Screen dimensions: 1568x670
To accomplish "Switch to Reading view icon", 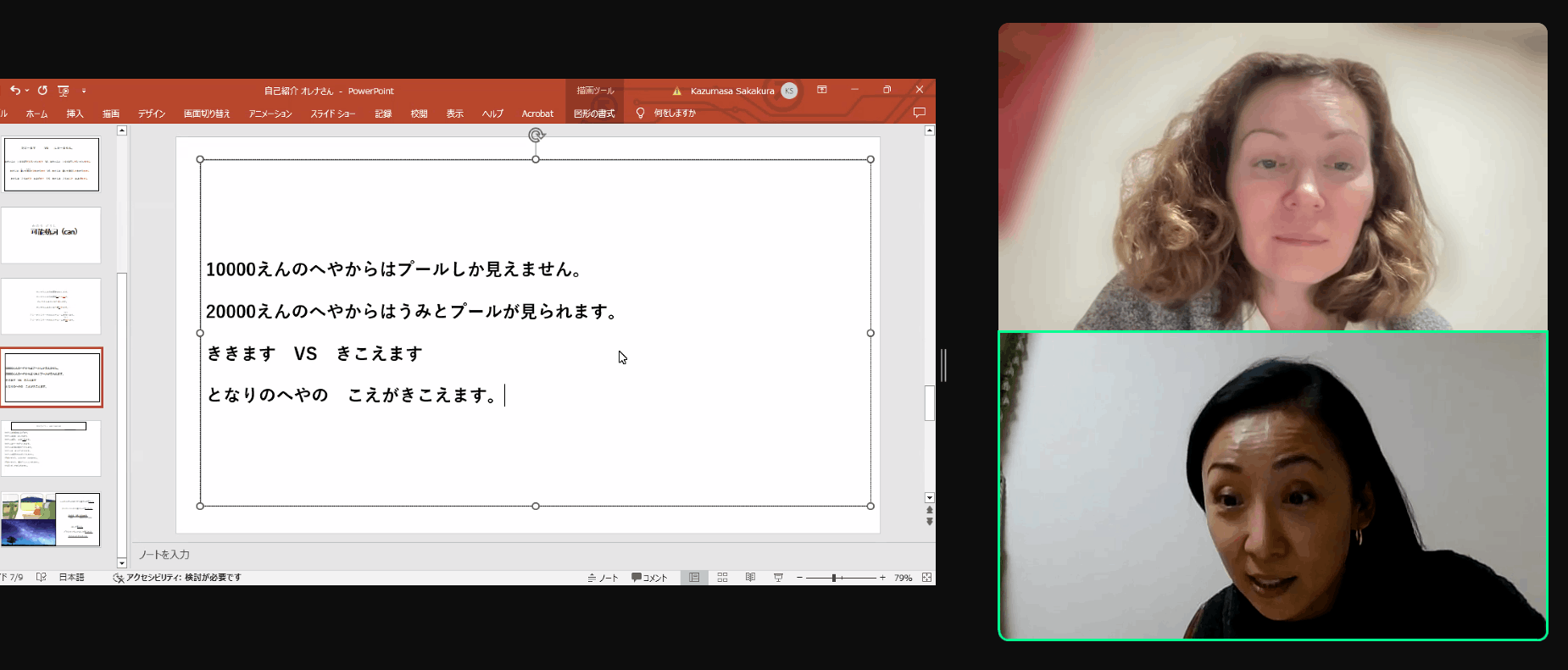I will pos(750,578).
